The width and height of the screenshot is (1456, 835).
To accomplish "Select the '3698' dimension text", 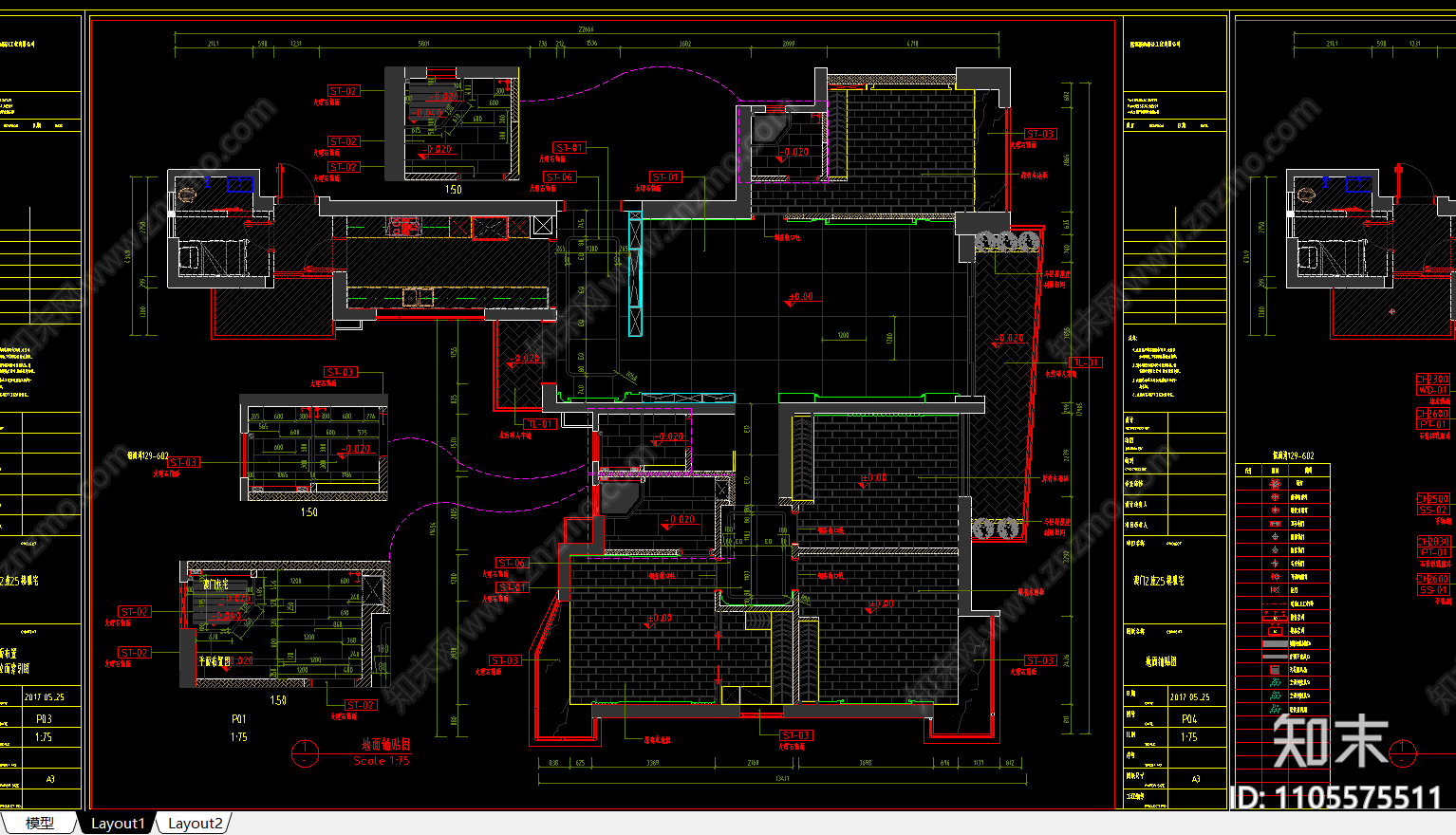I will point(865,763).
